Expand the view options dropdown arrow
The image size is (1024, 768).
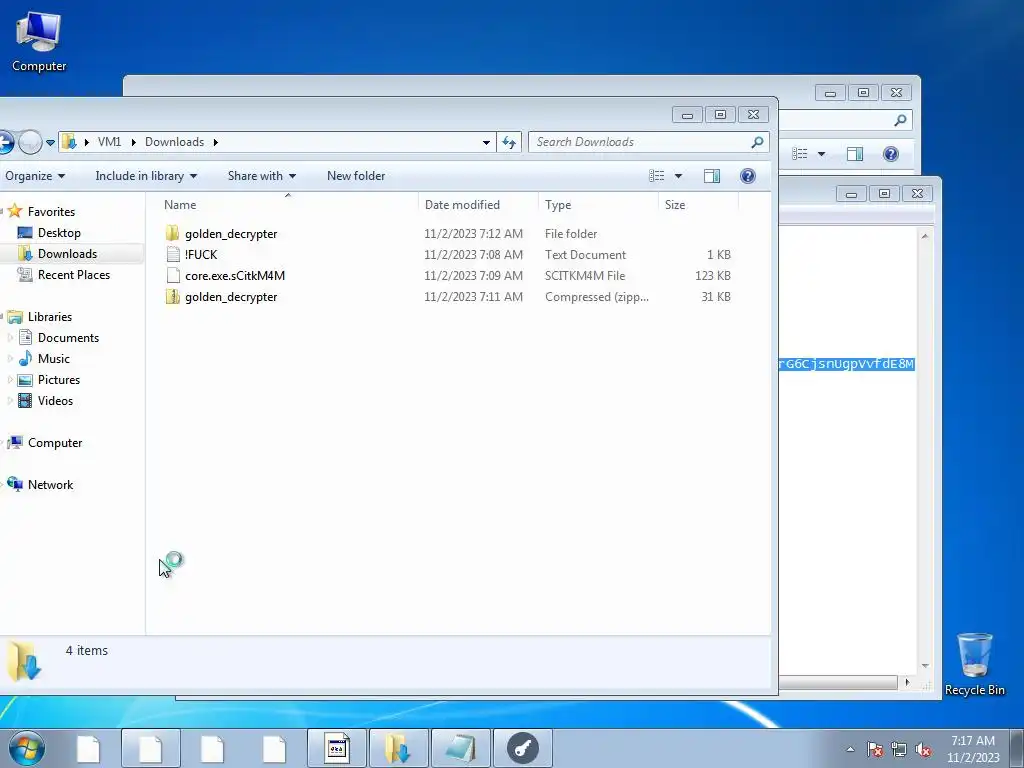coord(678,176)
